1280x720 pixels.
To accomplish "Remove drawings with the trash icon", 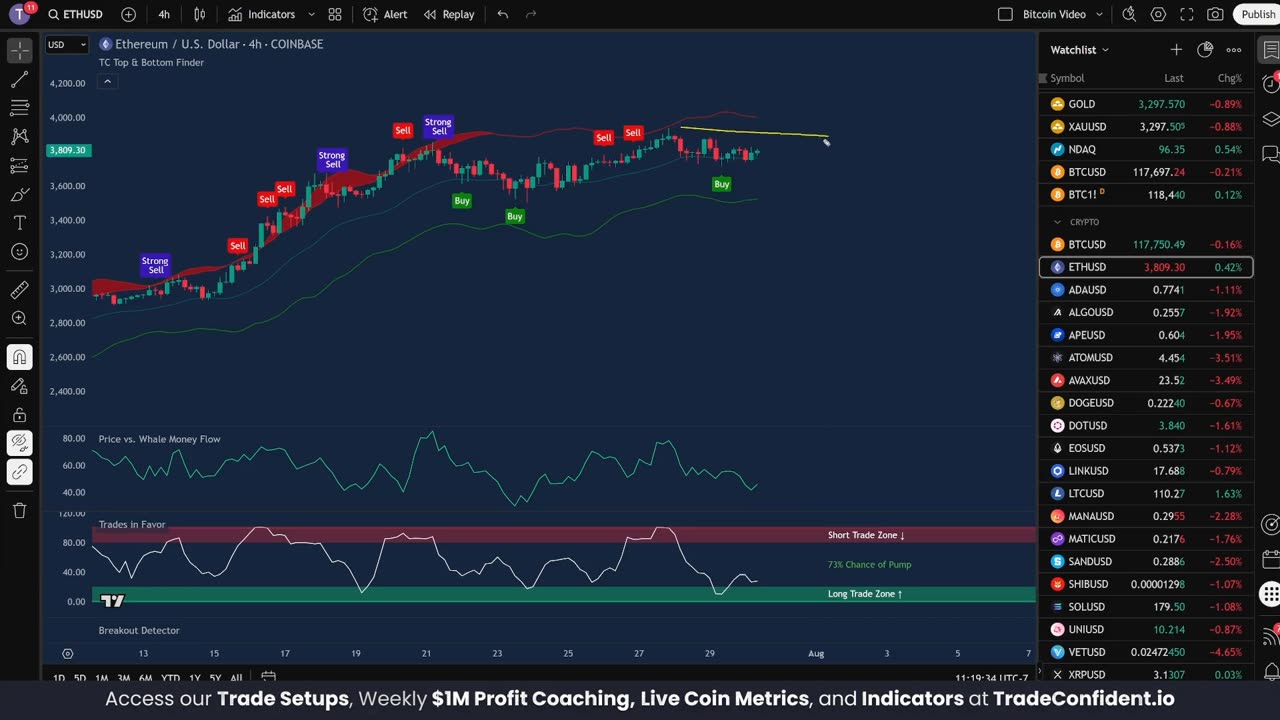I will click(x=19, y=511).
